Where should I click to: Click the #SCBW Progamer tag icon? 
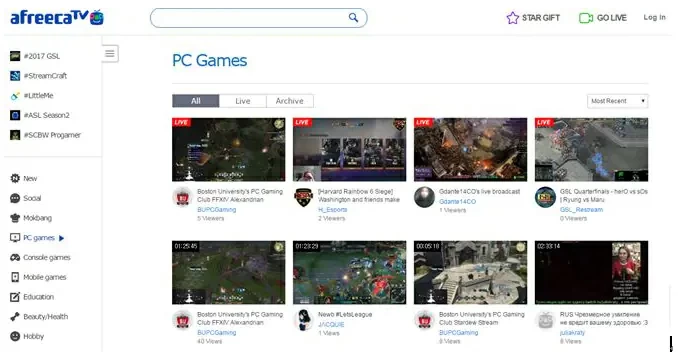[x=15, y=135]
